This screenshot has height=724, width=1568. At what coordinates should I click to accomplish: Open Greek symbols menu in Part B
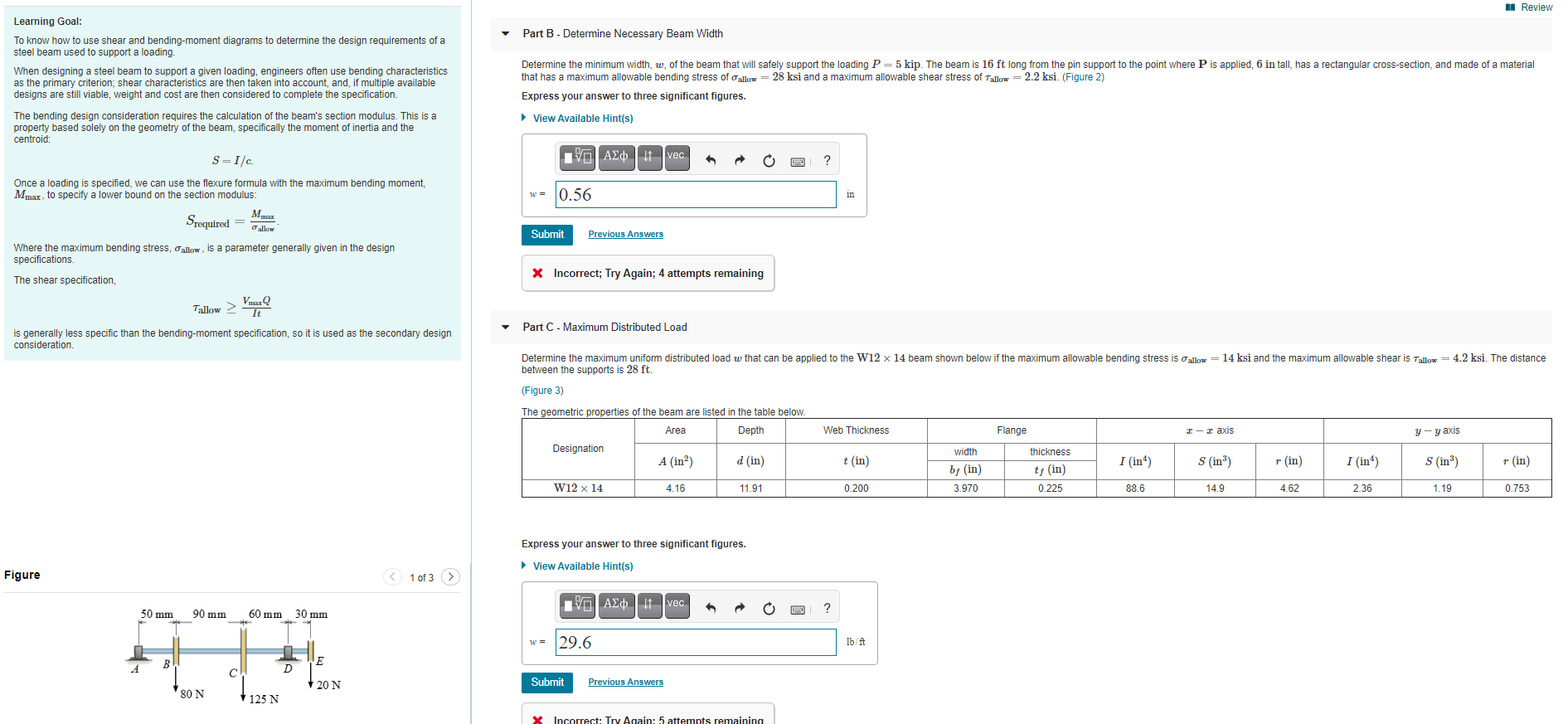[x=616, y=157]
